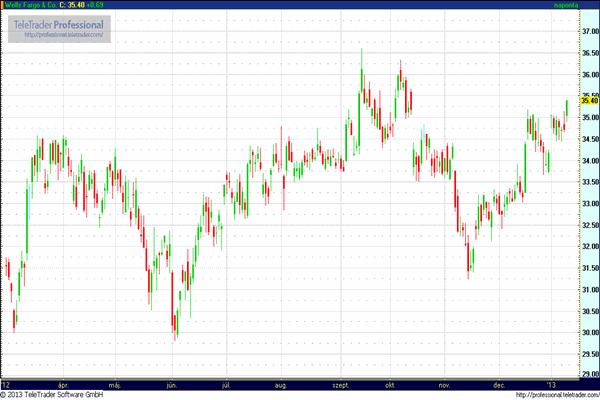Viewport: 600px width, 400px height.
Task: Click the 29.00 price axis label
Action: (588, 375)
